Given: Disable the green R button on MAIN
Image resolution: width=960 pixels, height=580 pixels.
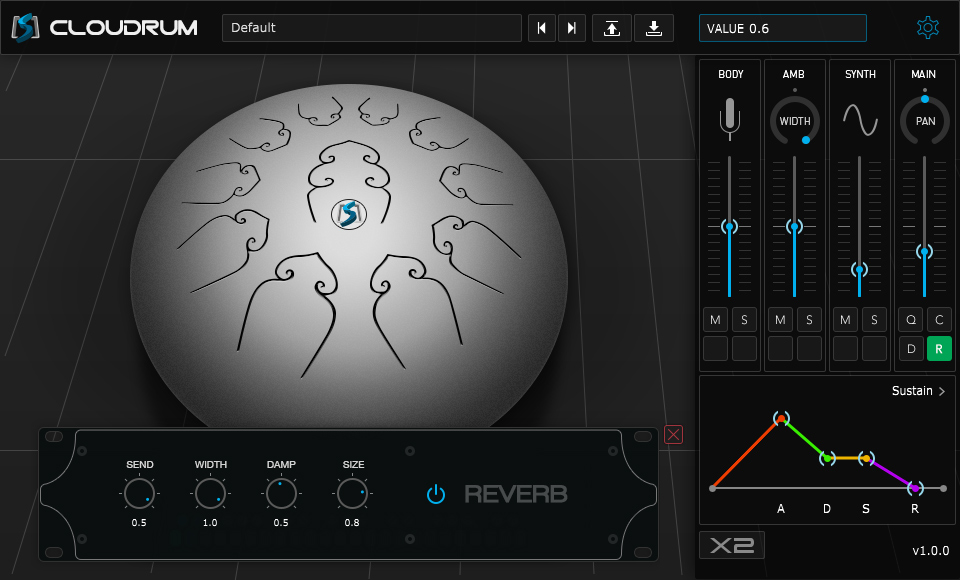Looking at the screenshot, I should tap(939, 348).
